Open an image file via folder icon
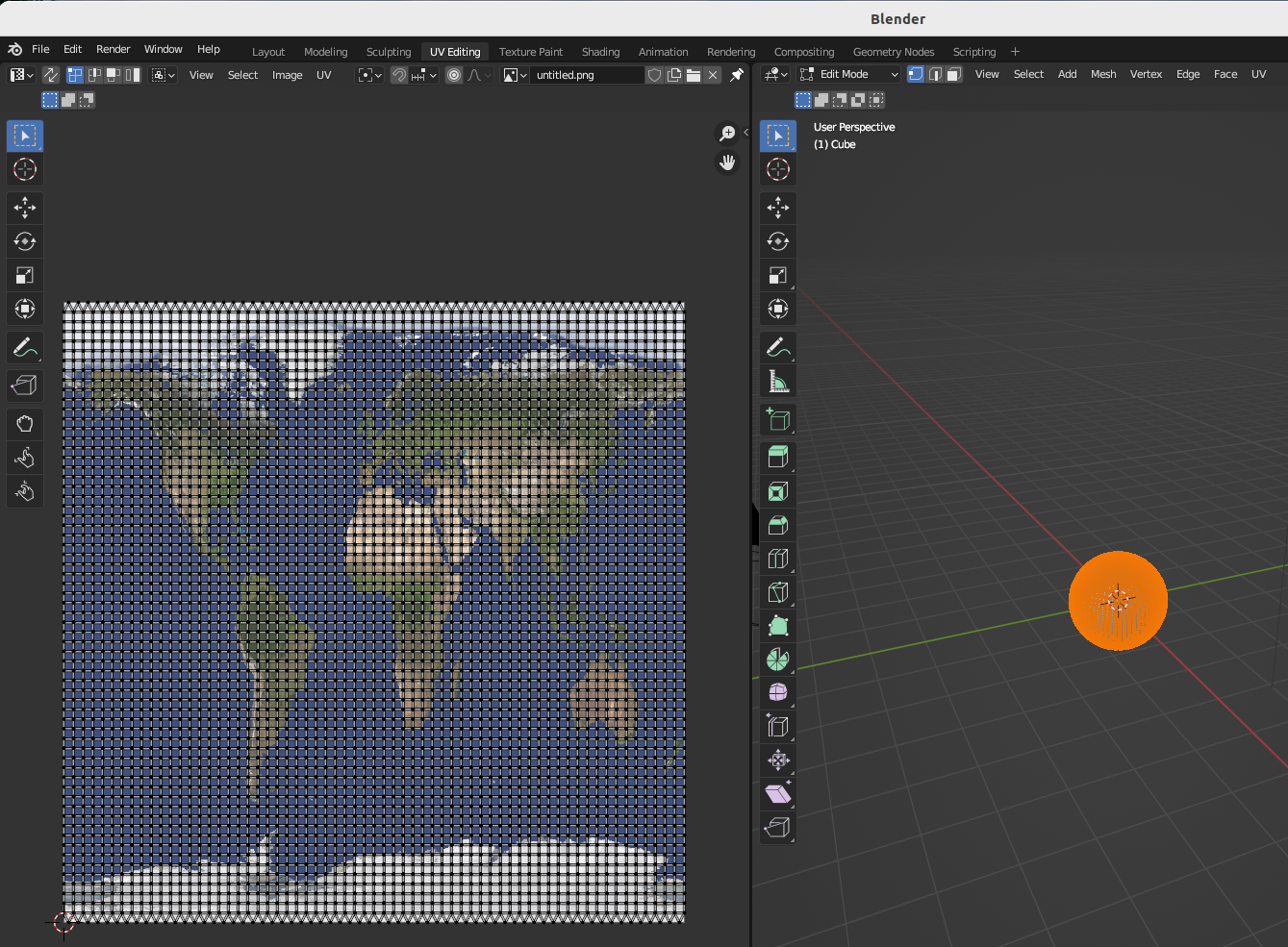The image size is (1288, 947). [x=694, y=75]
